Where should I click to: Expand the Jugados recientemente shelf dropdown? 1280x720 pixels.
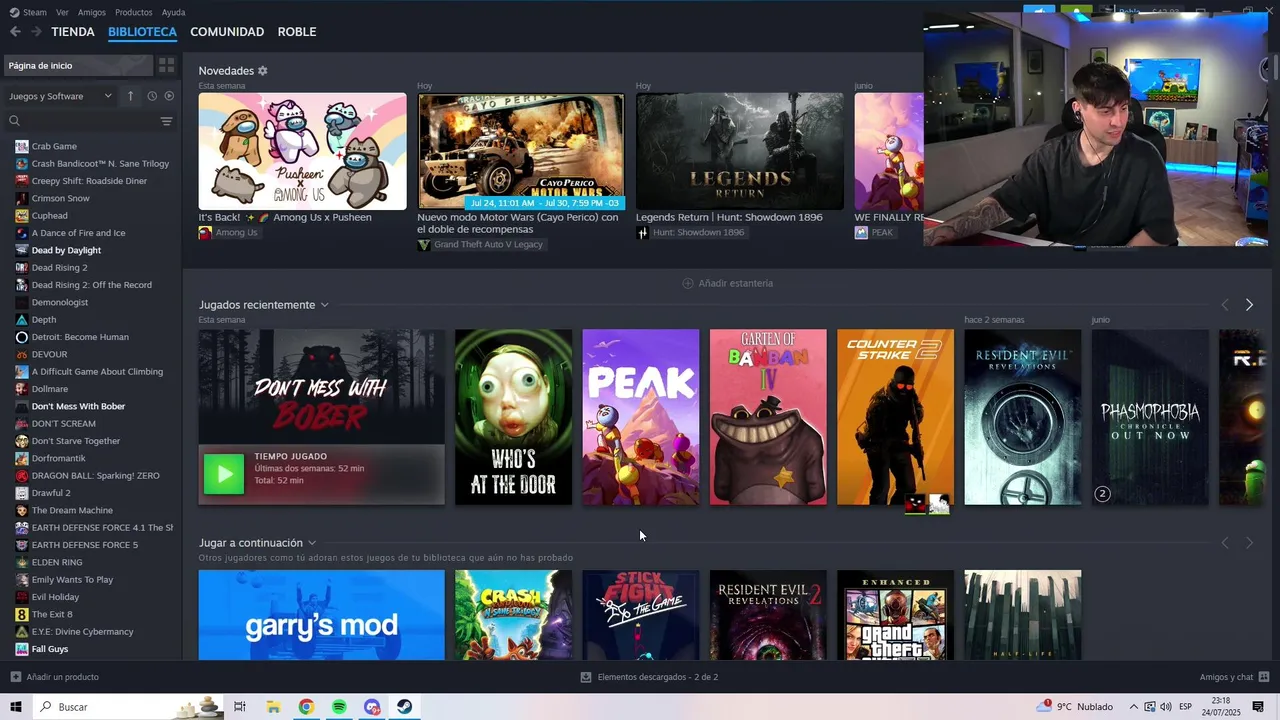click(324, 305)
